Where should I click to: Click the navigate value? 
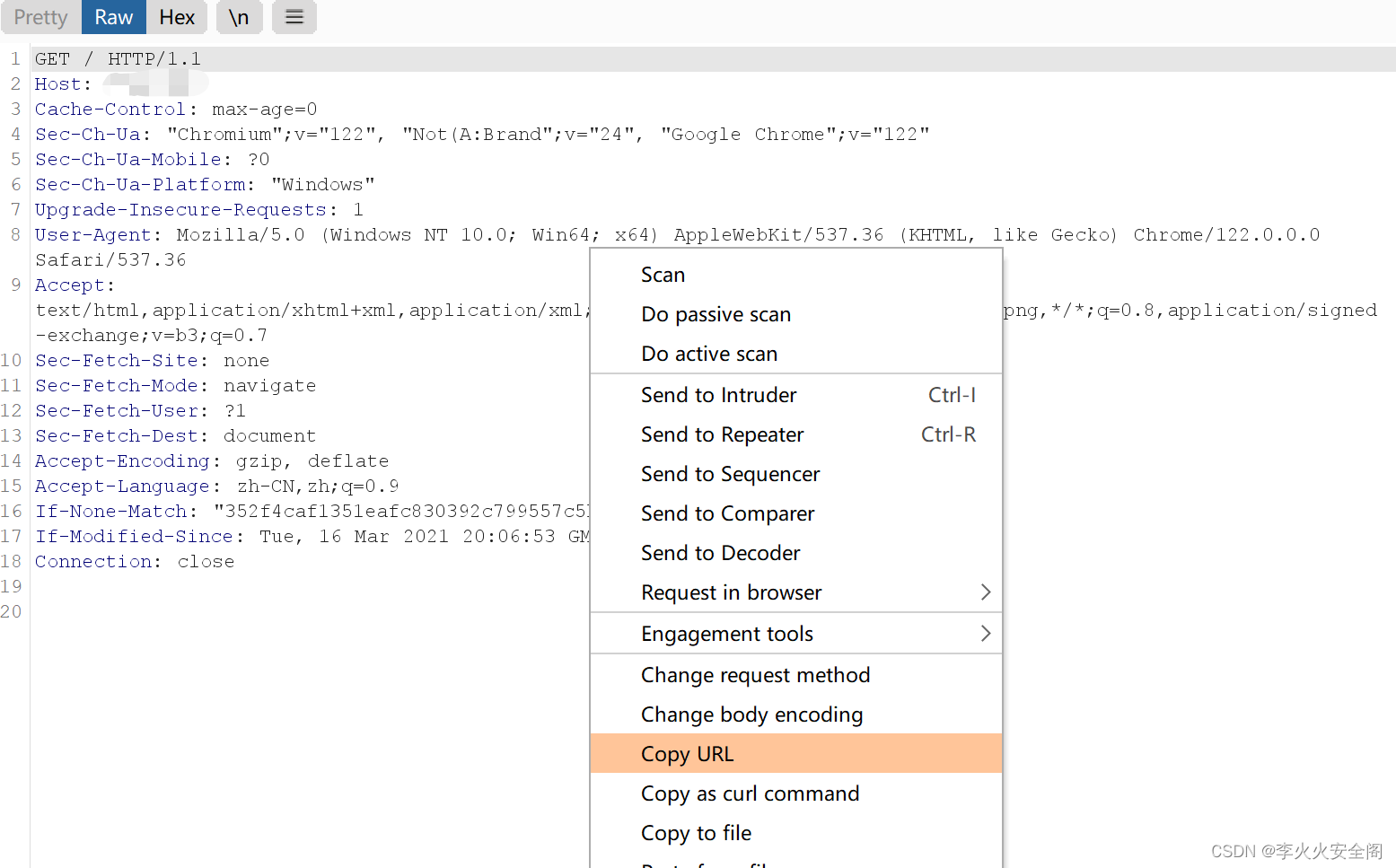coord(270,386)
